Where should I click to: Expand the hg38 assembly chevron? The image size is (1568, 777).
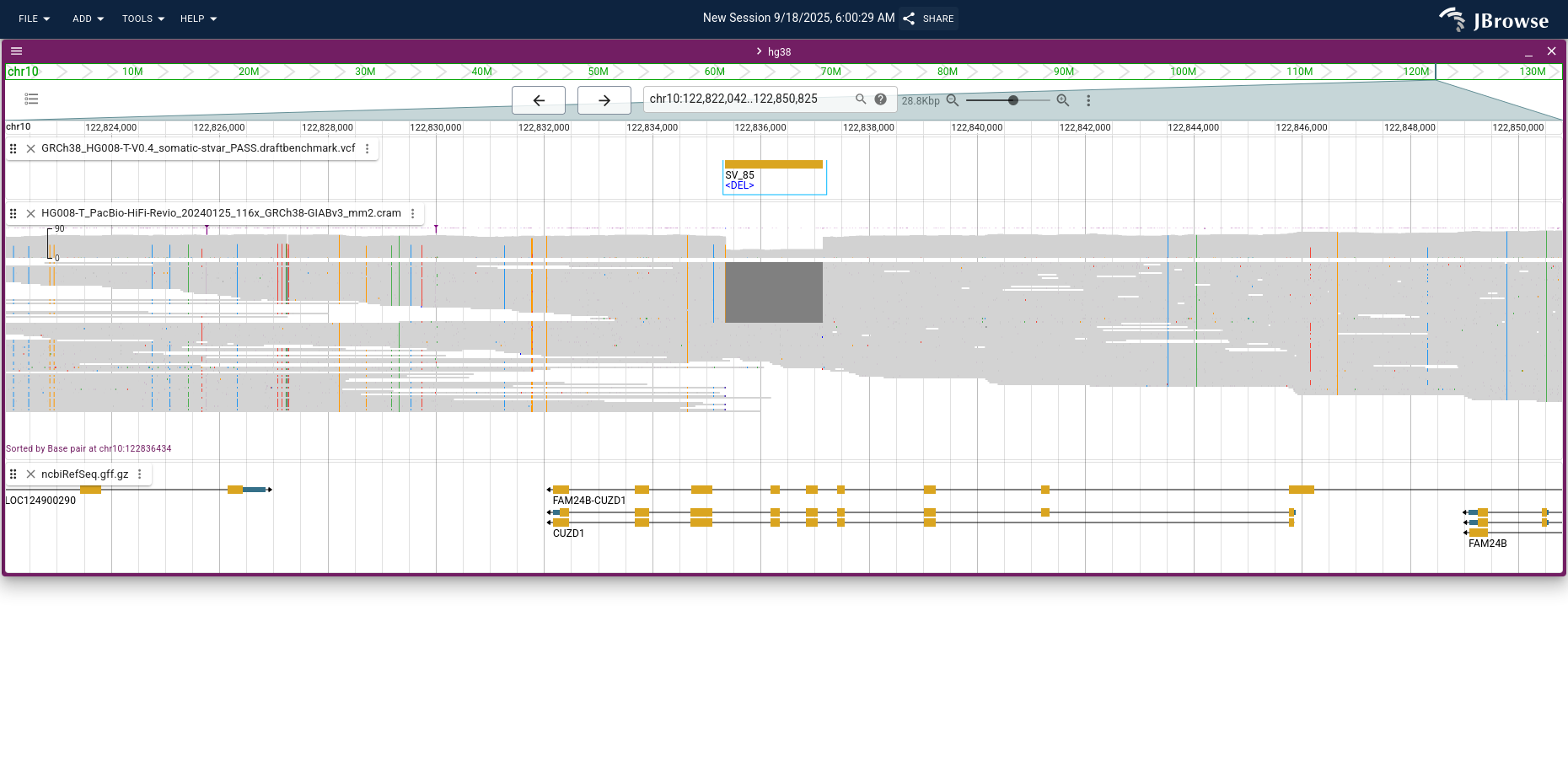[759, 51]
